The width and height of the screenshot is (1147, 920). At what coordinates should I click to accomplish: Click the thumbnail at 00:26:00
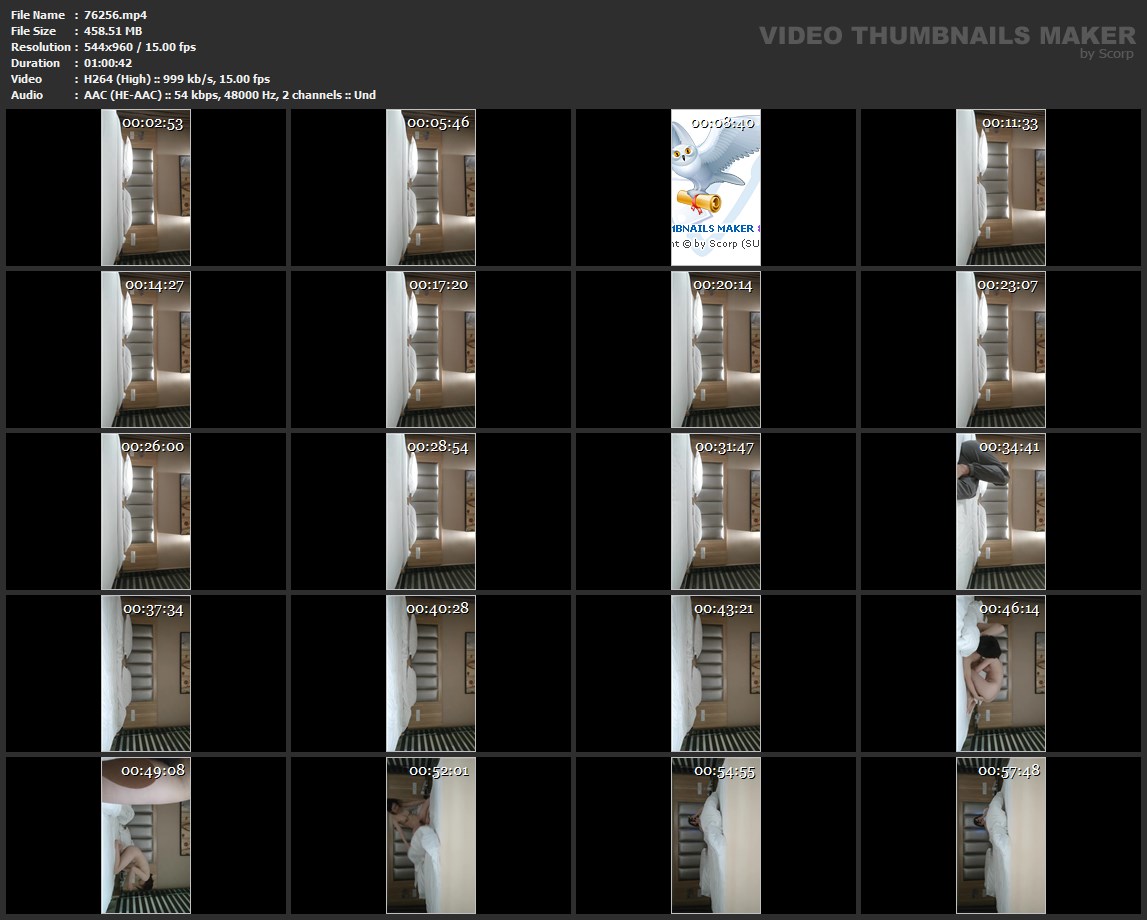pos(146,512)
